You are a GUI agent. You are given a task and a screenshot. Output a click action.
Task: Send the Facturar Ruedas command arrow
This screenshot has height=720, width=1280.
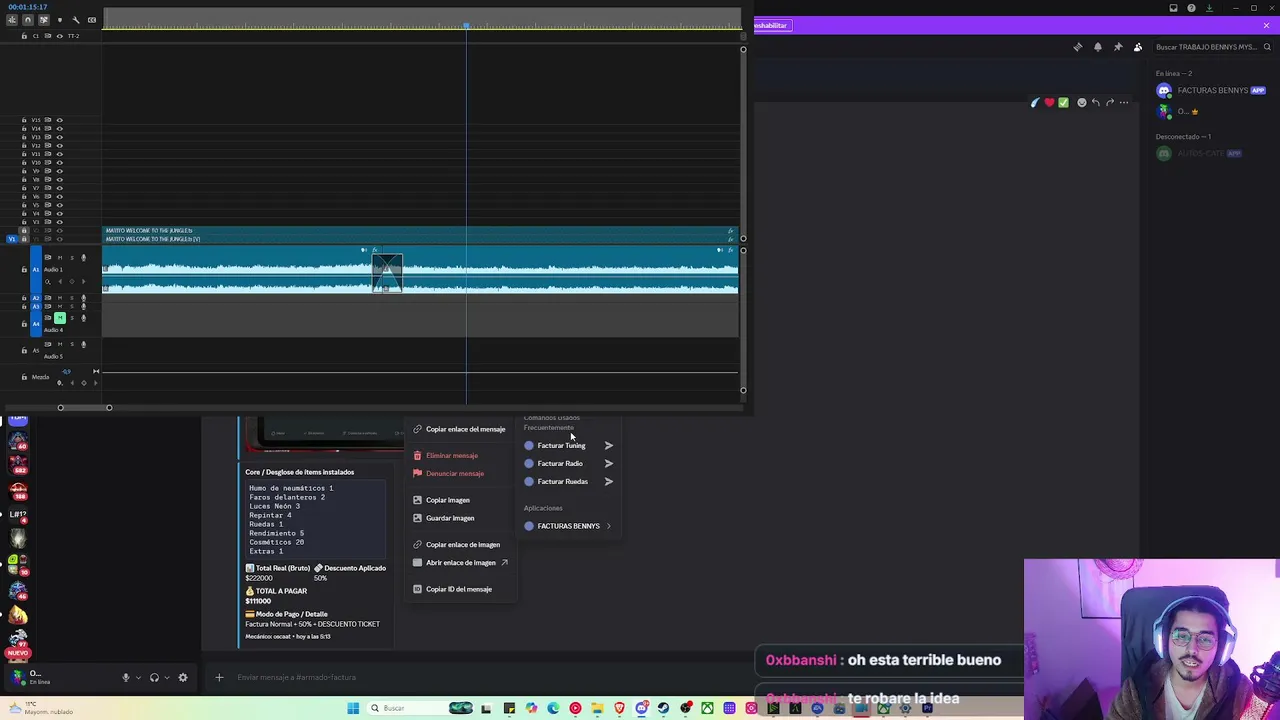(x=608, y=482)
